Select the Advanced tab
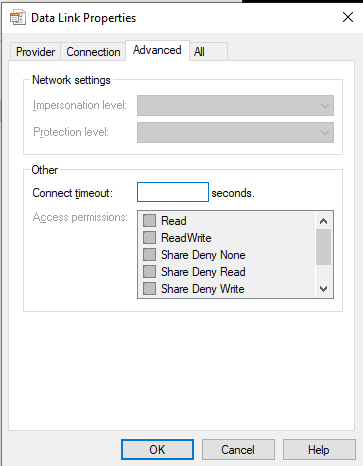Viewport: 363px width, 466px height. pos(157,50)
